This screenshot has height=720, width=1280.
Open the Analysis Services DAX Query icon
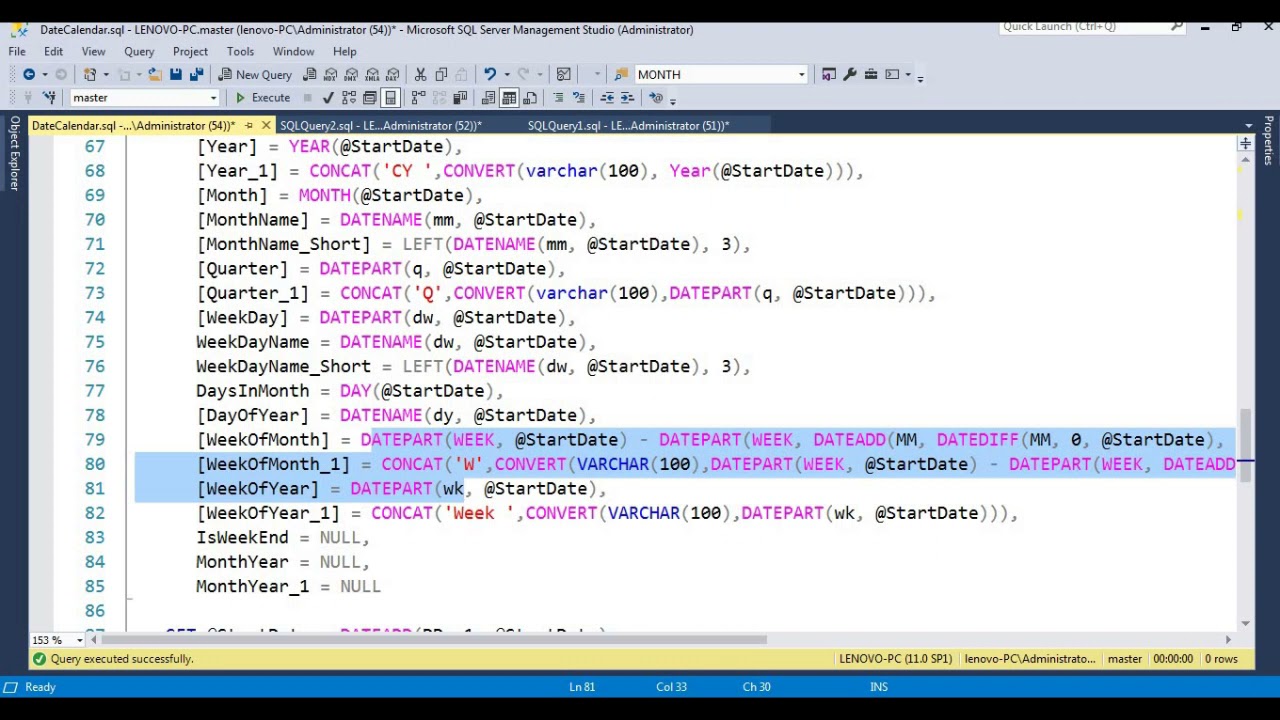click(x=393, y=74)
